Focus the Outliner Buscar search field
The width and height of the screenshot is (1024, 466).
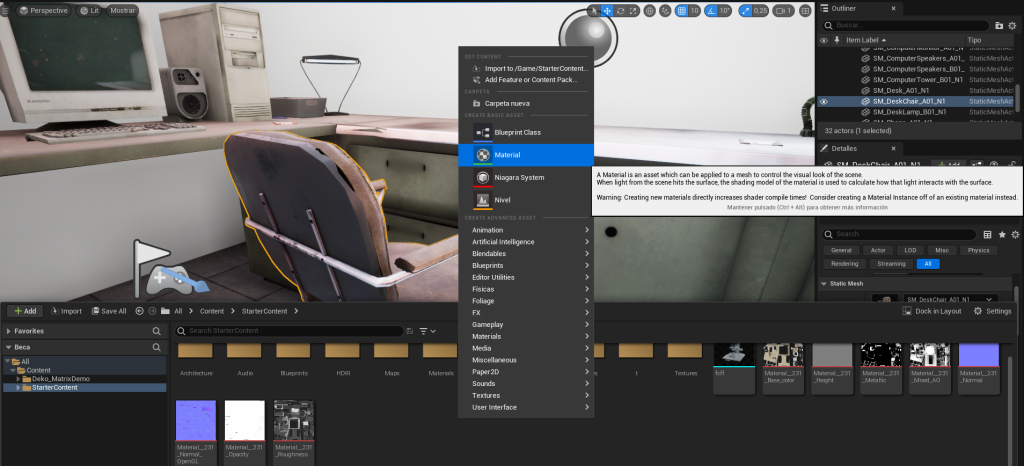[x=905, y=25]
